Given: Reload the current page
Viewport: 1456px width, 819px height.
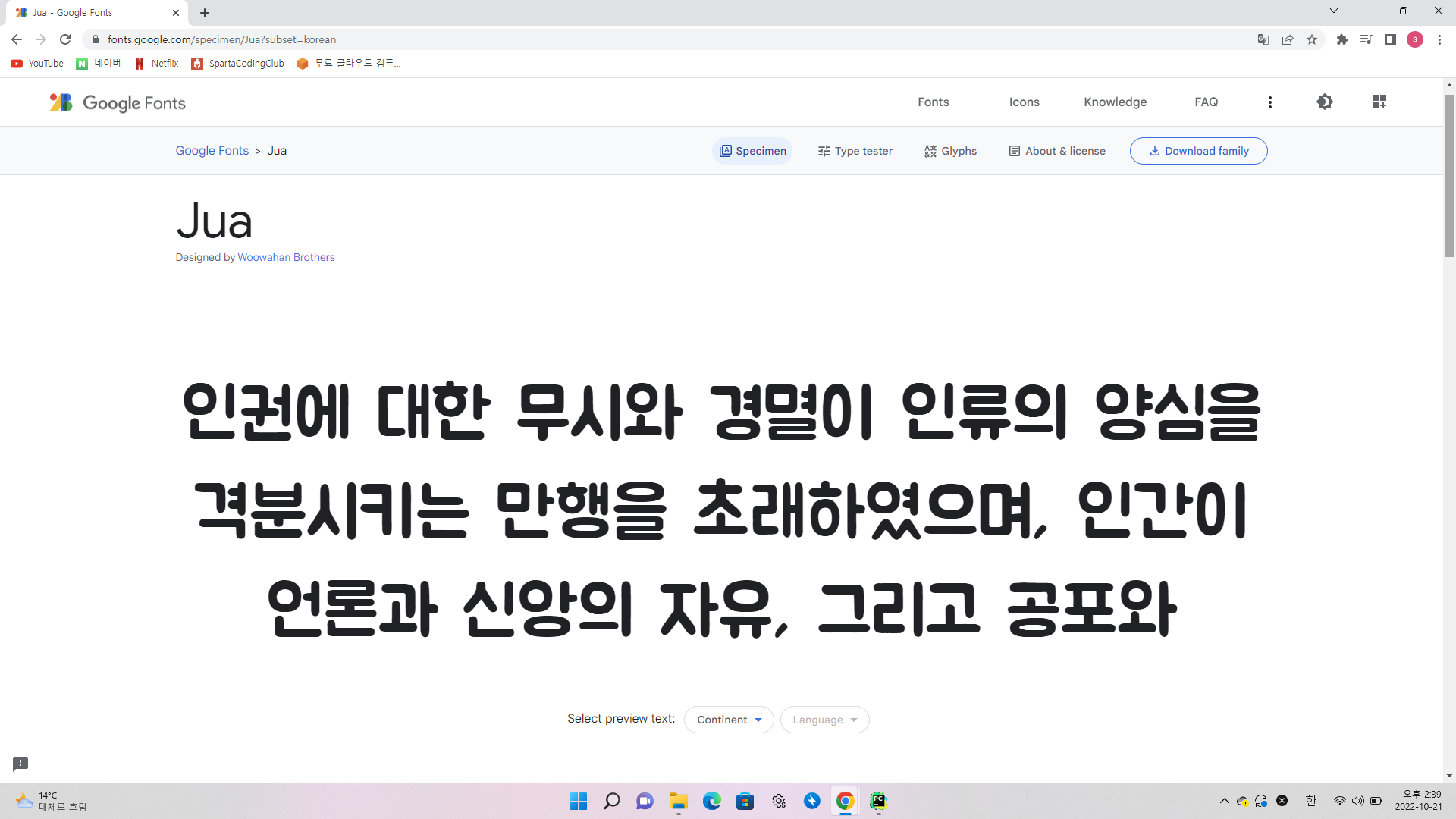Looking at the screenshot, I should pos(65,39).
